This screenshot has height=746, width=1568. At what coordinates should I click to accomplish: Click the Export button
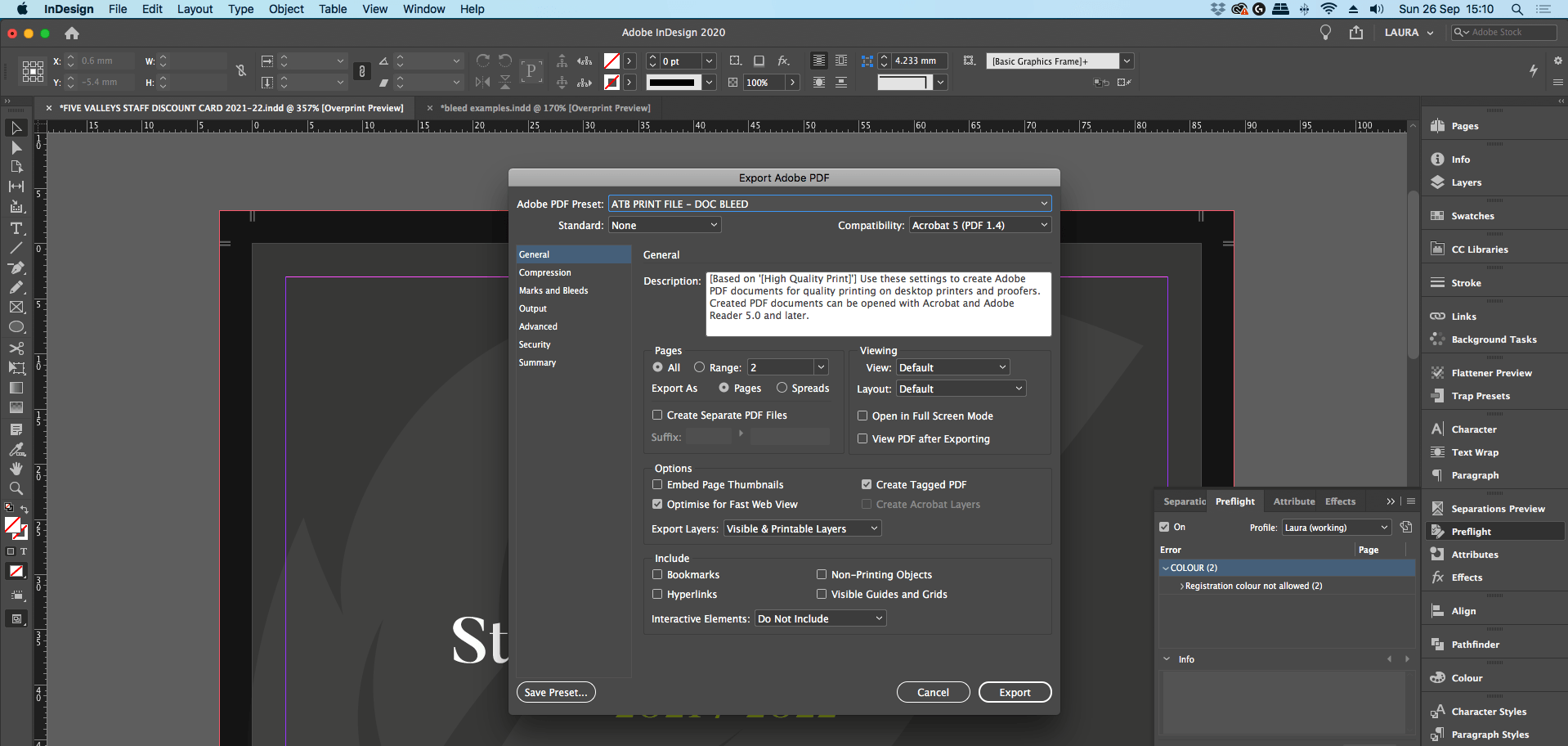pos(1015,692)
